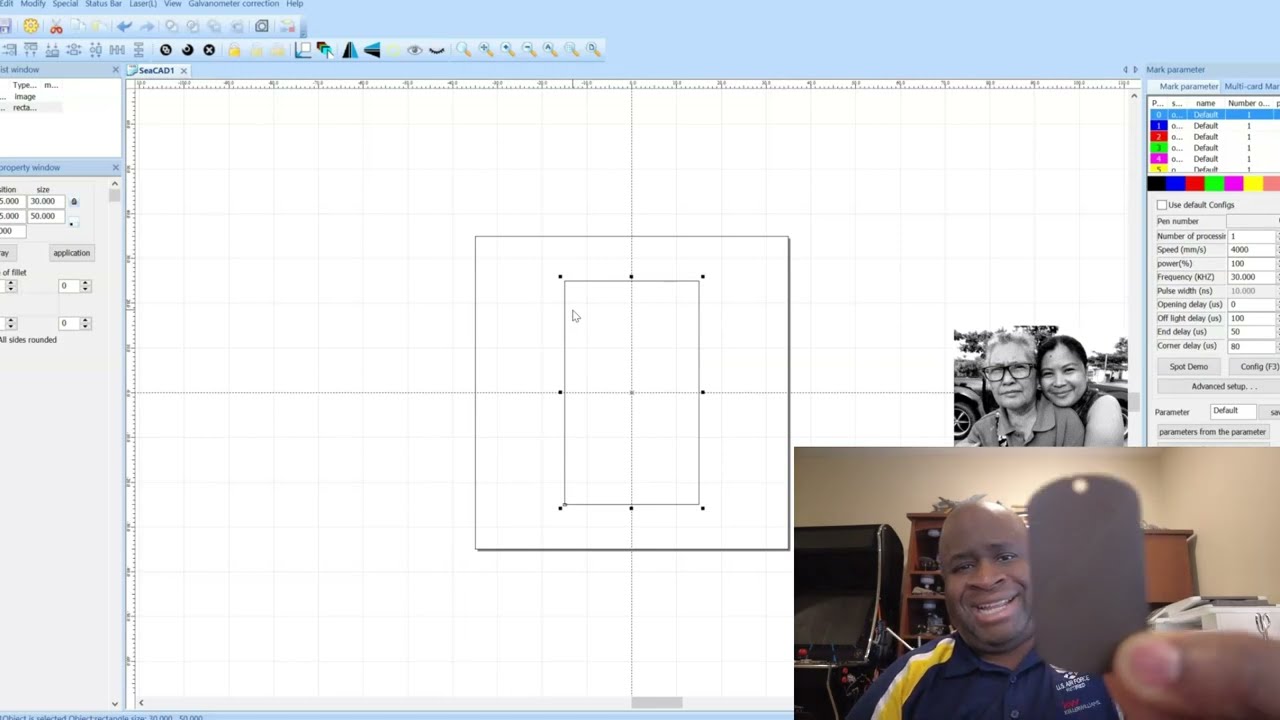Click the align left edges icon
The width and height of the screenshot is (1280, 720).
click(9, 50)
